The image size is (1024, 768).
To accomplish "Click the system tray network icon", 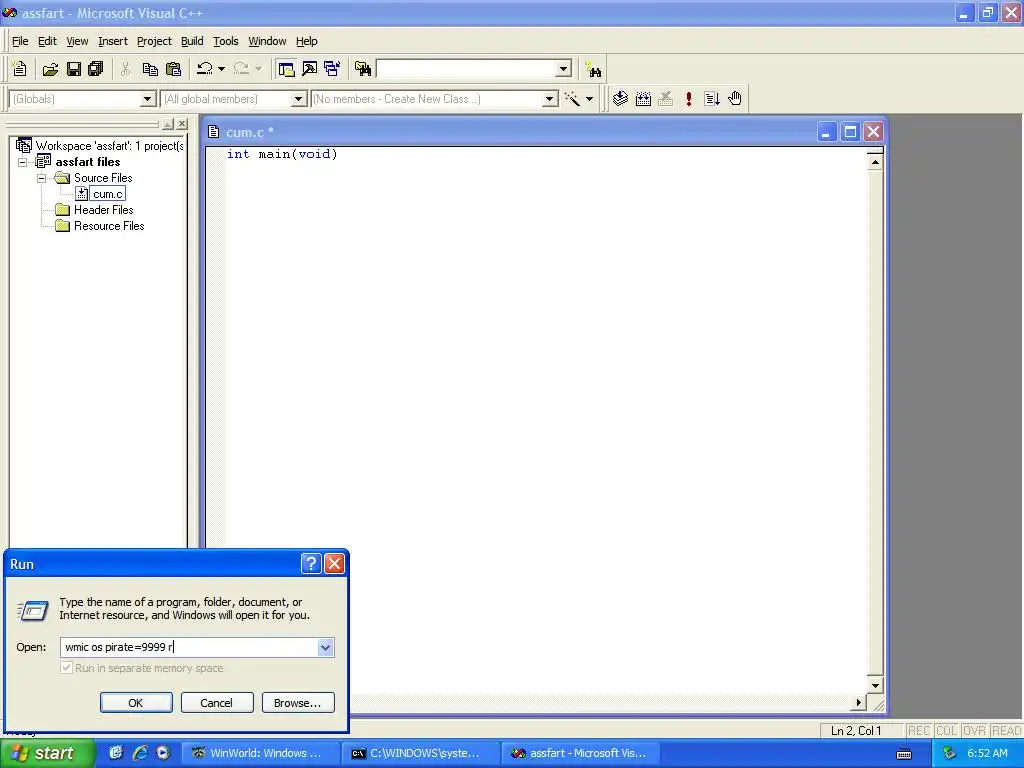I will (x=950, y=753).
